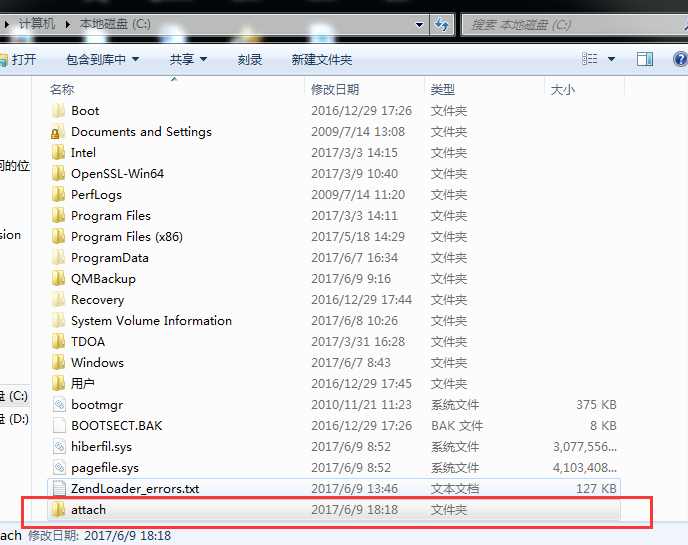This screenshot has width=688, height=545.
Task: Click the 4,103,408... size of pagefile.sys
Action: click(x=585, y=468)
